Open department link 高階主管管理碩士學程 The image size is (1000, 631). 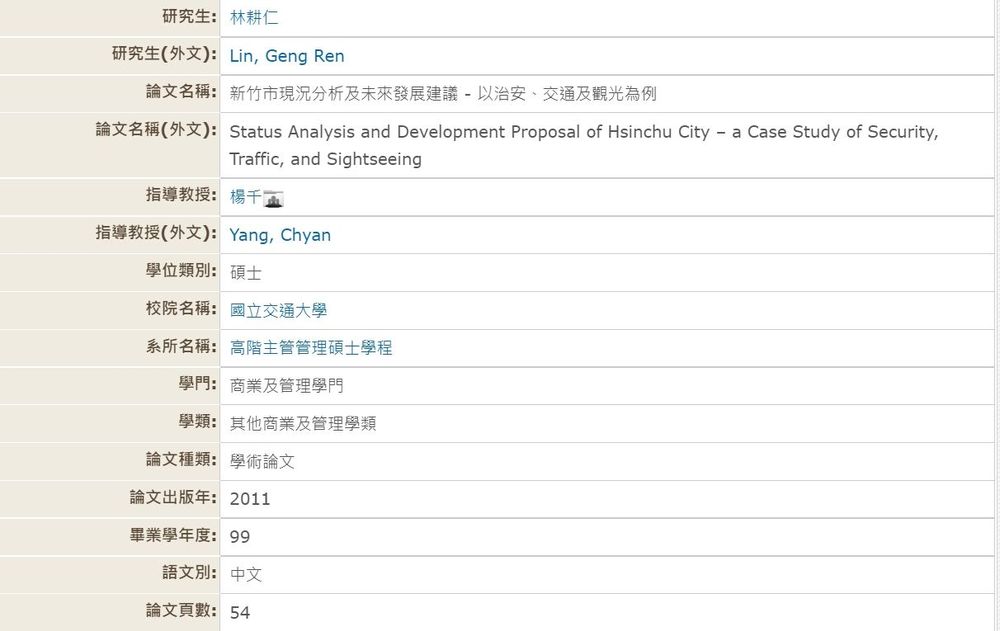(x=311, y=348)
